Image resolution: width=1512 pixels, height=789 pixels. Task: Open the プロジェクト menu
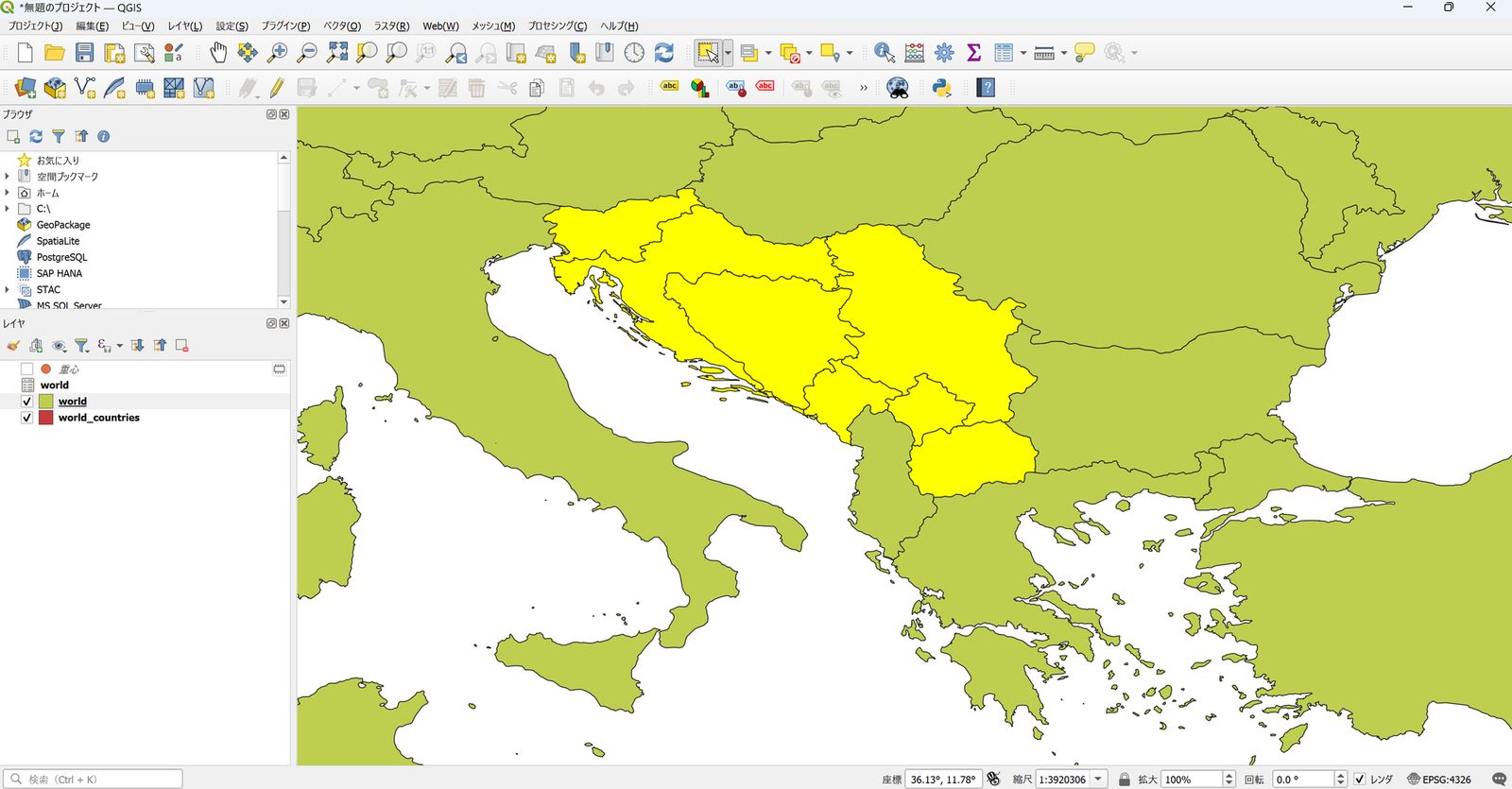(x=35, y=26)
